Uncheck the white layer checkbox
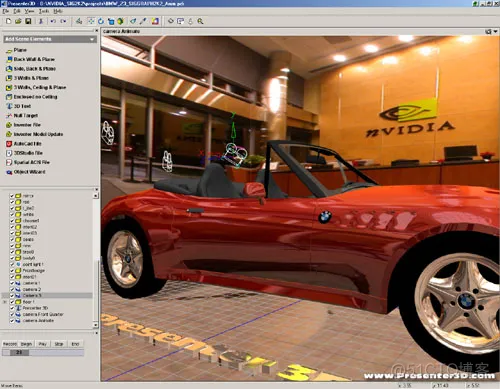500x389 pixels. 12,214
